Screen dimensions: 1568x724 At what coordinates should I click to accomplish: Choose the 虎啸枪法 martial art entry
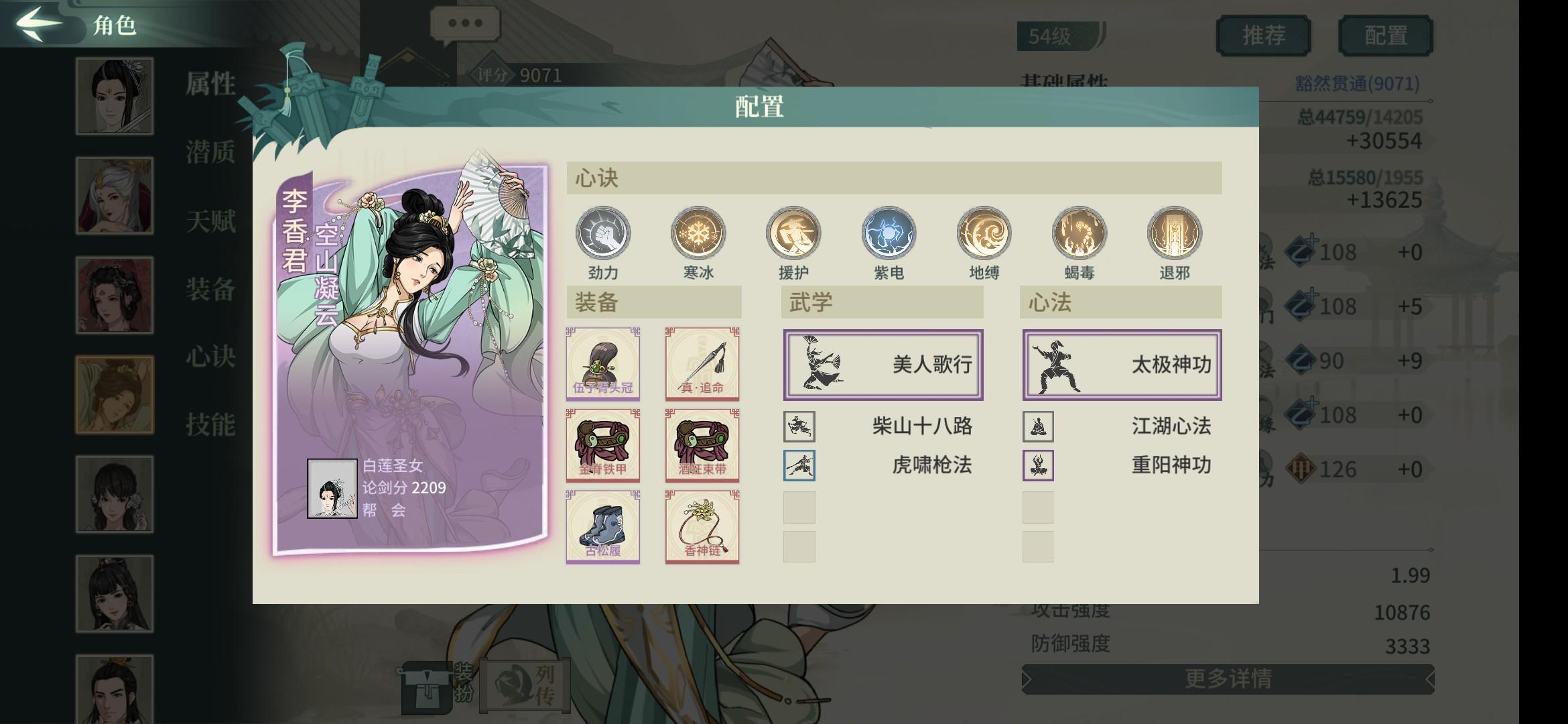click(x=878, y=465)
